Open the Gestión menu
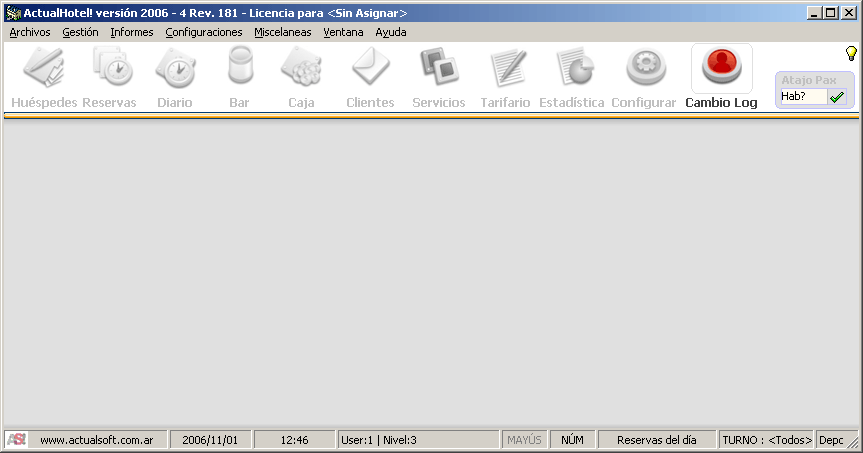 coord(80,32)
